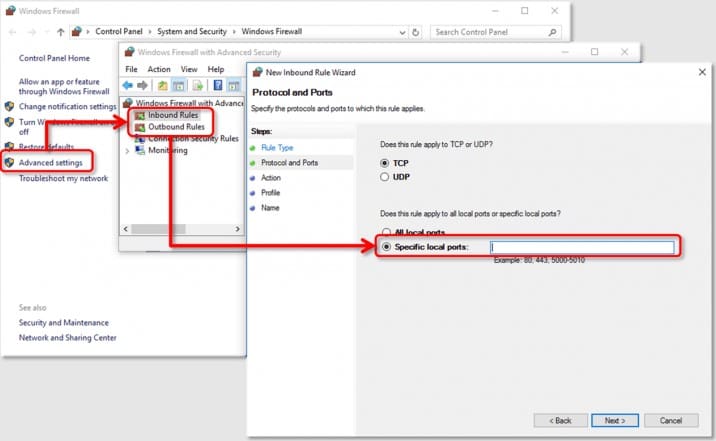
Task: Click the chevron after System and Security
Action: point(234,32)
